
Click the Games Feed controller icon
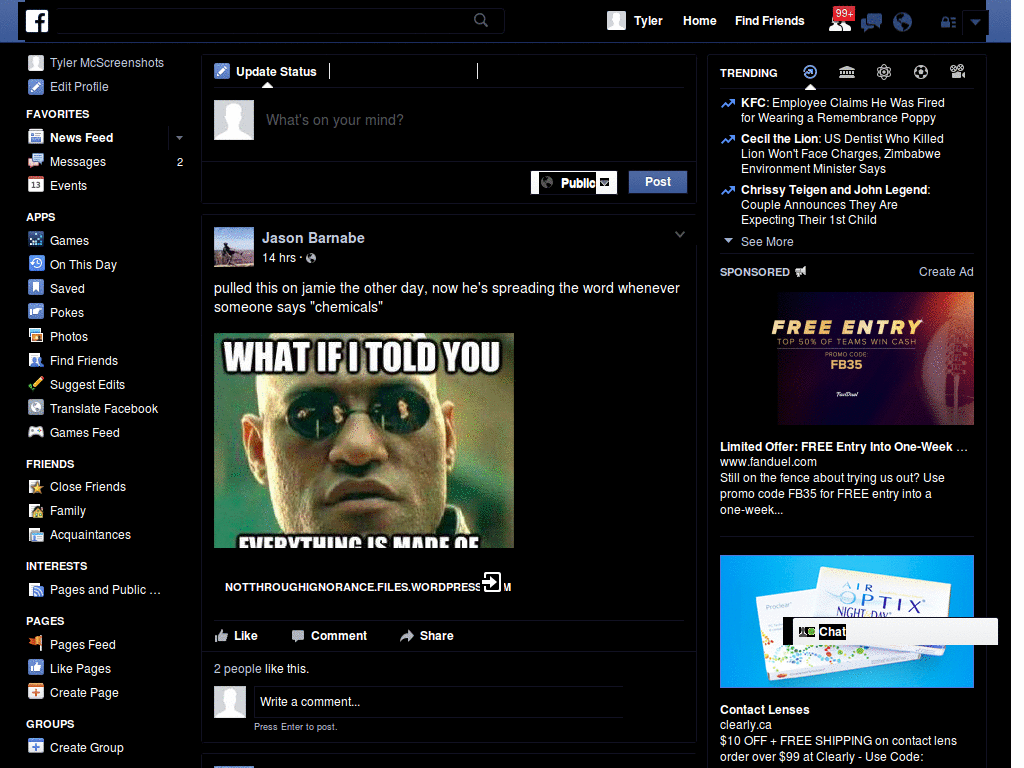[x=36, y=432]
